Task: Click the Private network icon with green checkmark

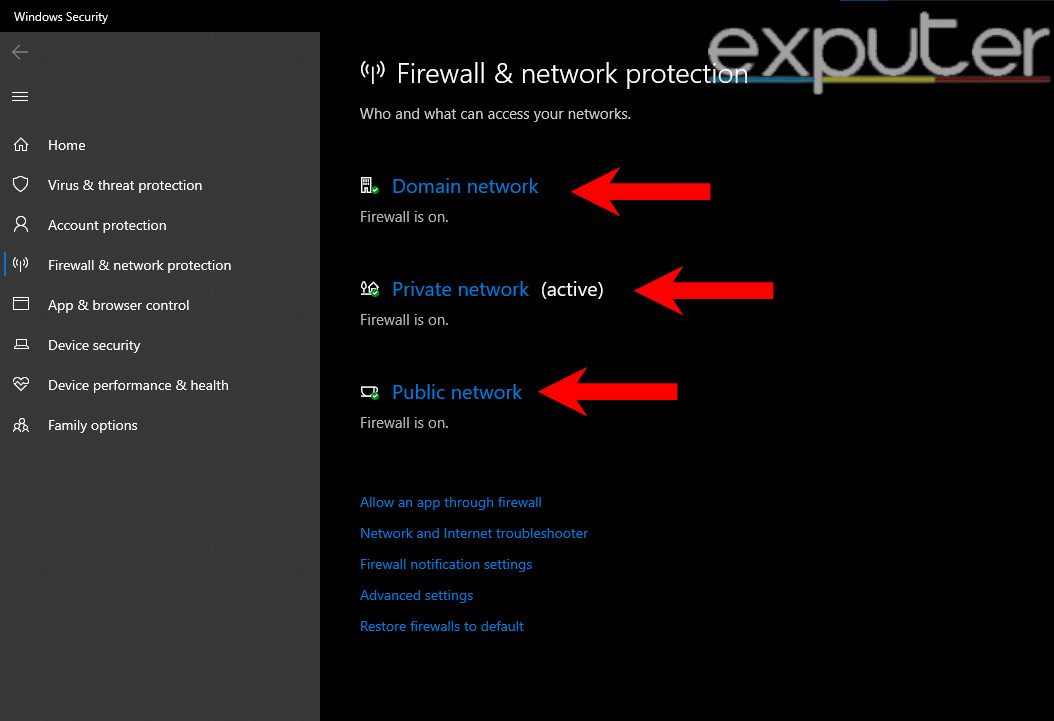Action: 368,288
